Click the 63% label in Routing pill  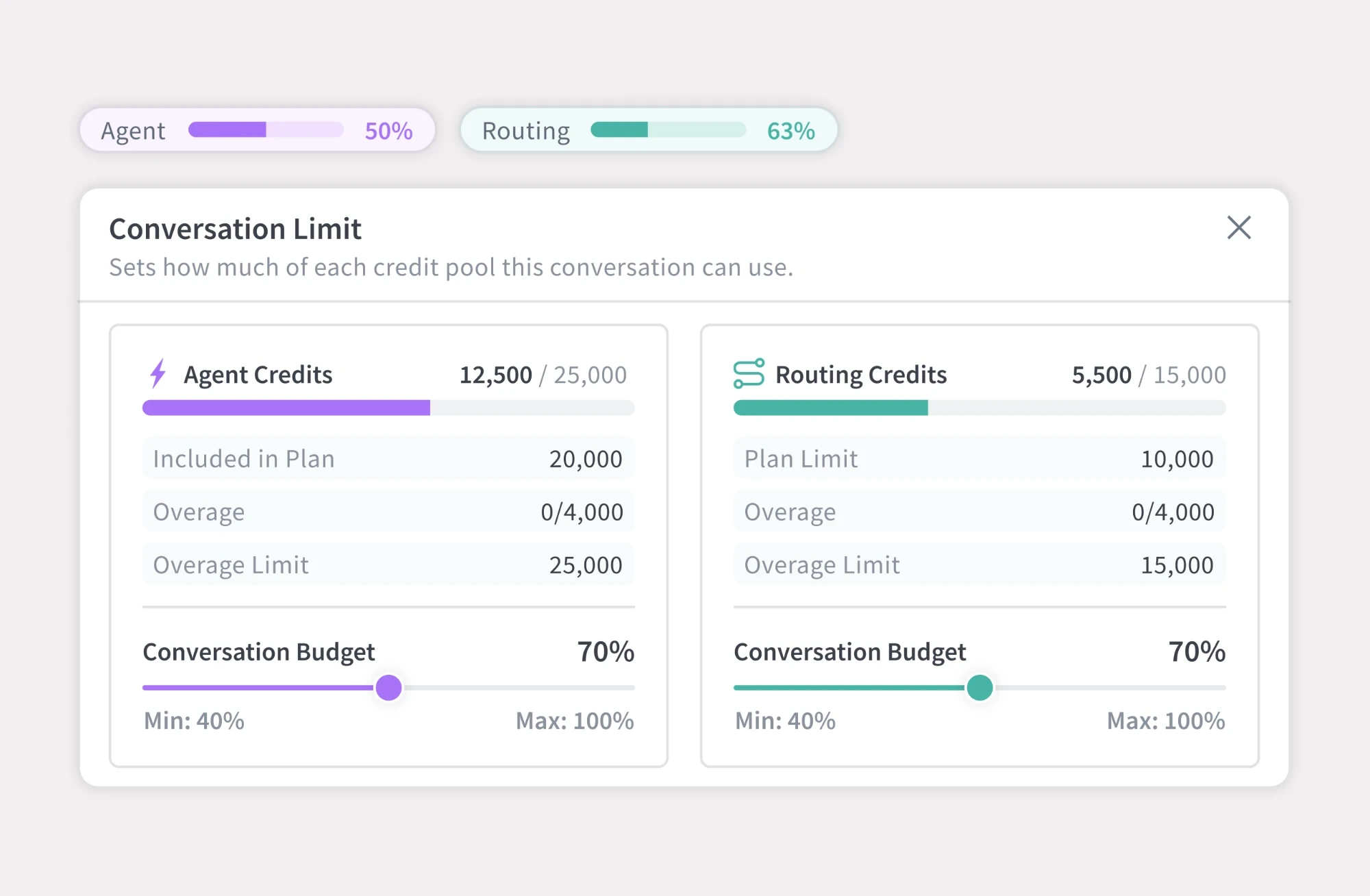click(x=791, y=130)
